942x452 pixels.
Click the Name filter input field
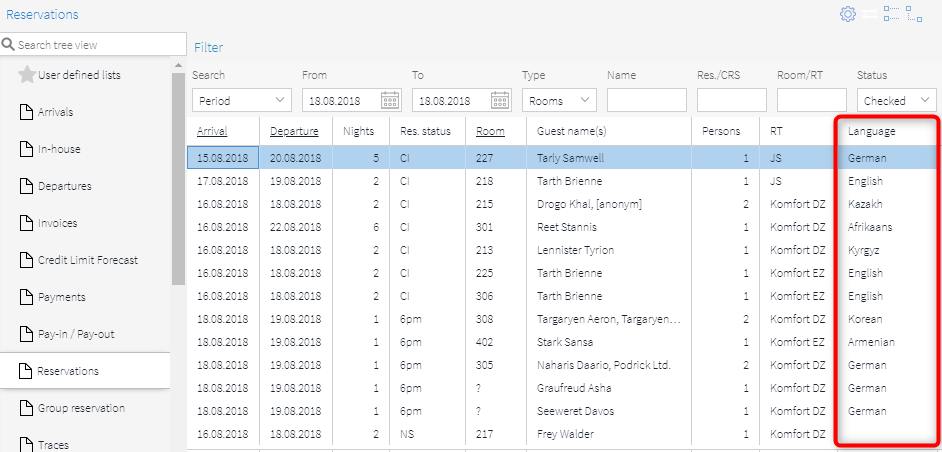coord(646,100)
